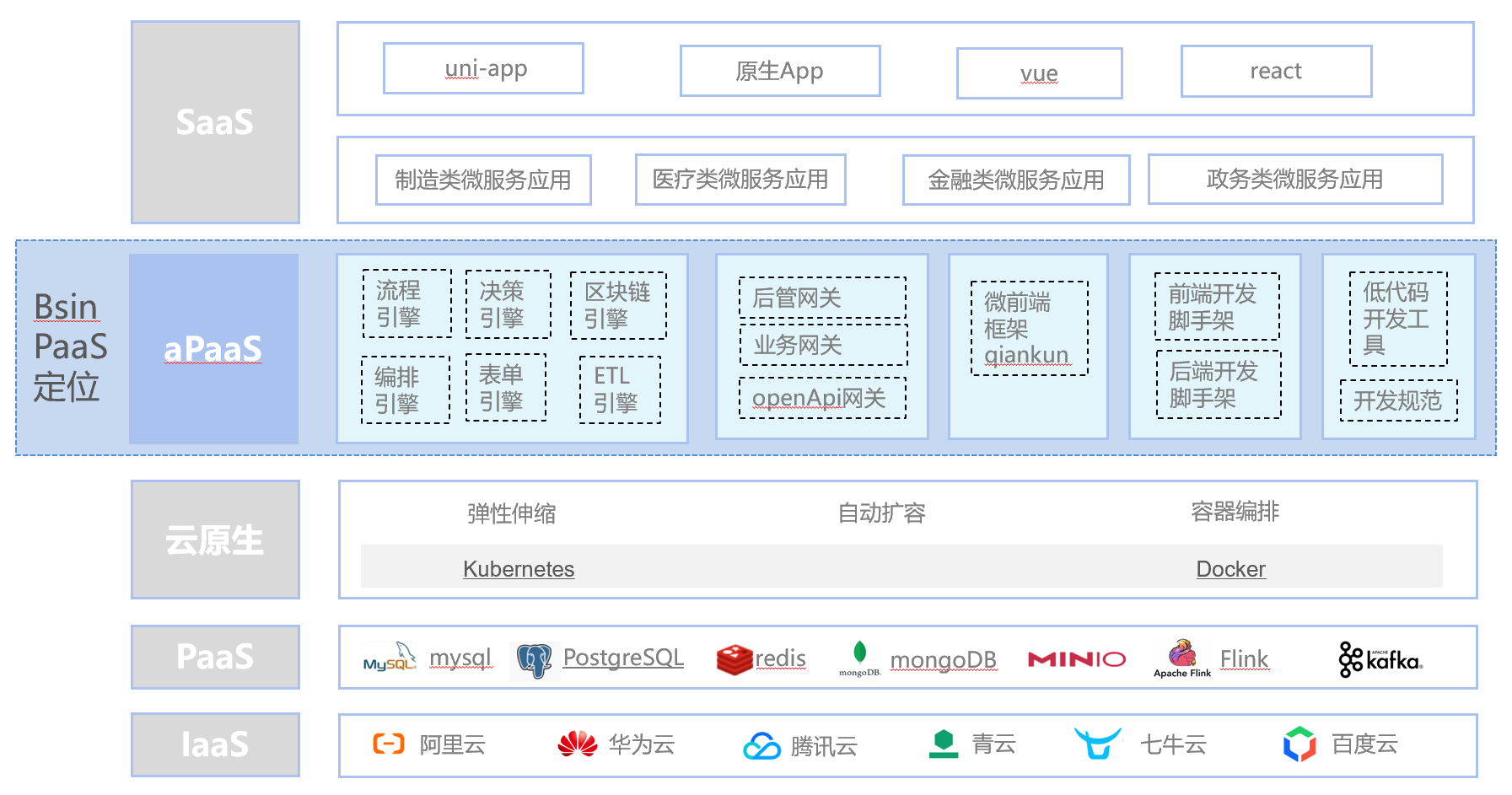The height and width of the screenshot is (795, 1512).
Task: Select the 前端开发脚手架 box
Action: (x=1217, y=307)
